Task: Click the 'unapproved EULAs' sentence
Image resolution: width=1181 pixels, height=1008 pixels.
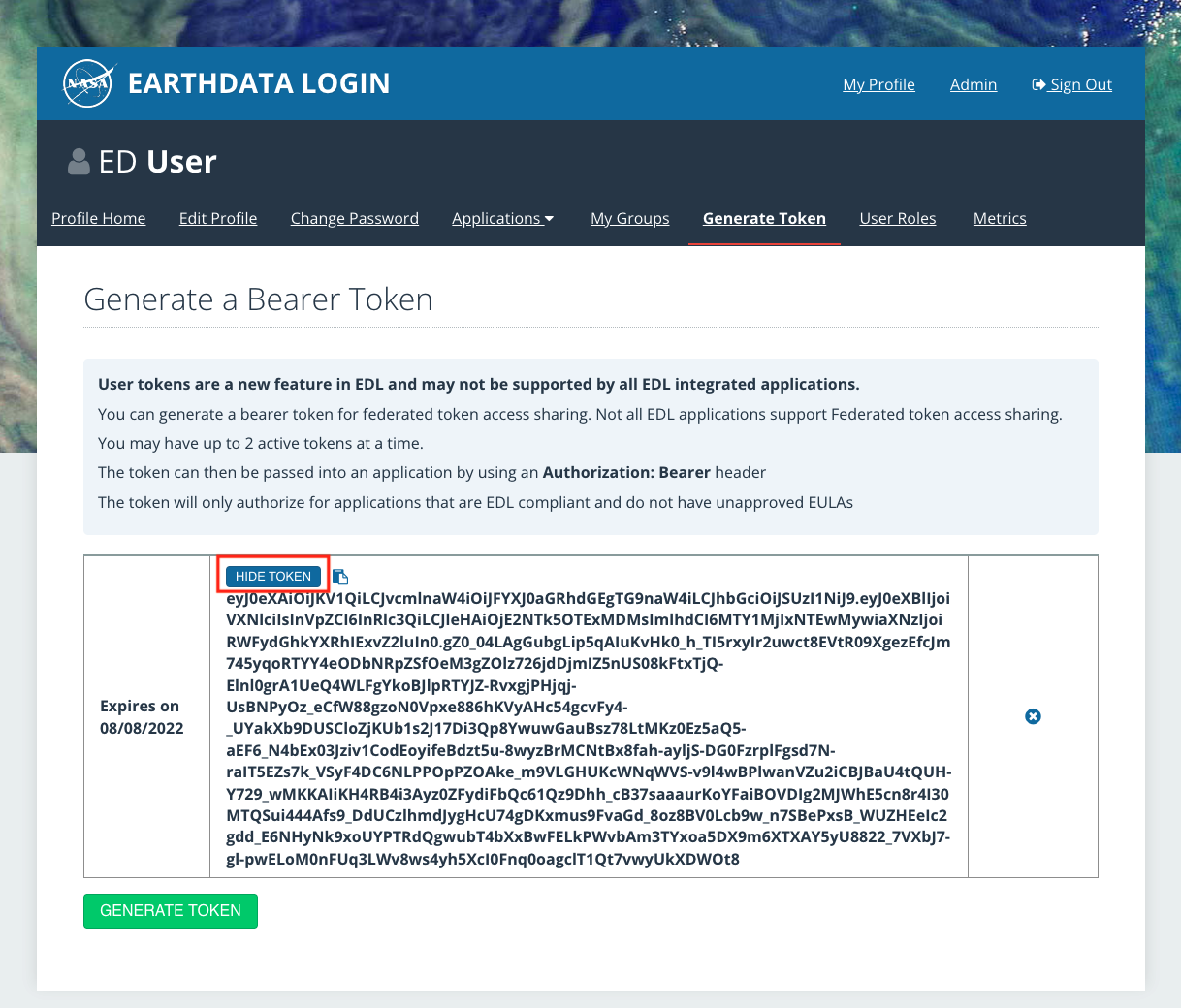Action: point(476,502)
